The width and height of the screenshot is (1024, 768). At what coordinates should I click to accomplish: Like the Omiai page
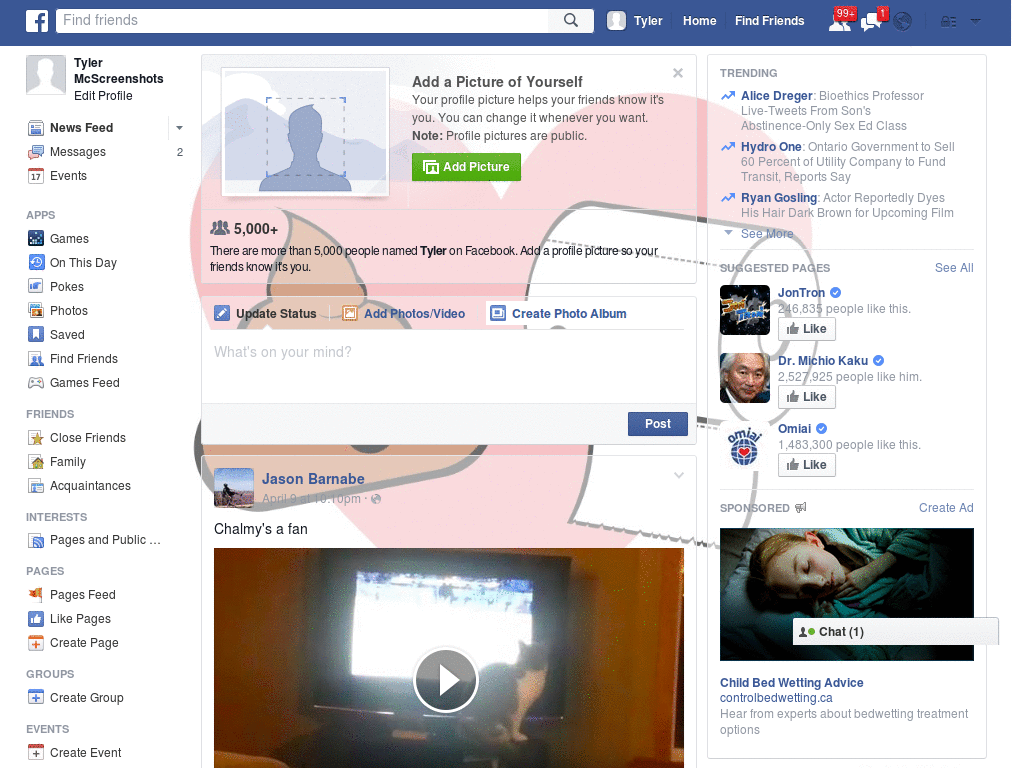point(807,464)
